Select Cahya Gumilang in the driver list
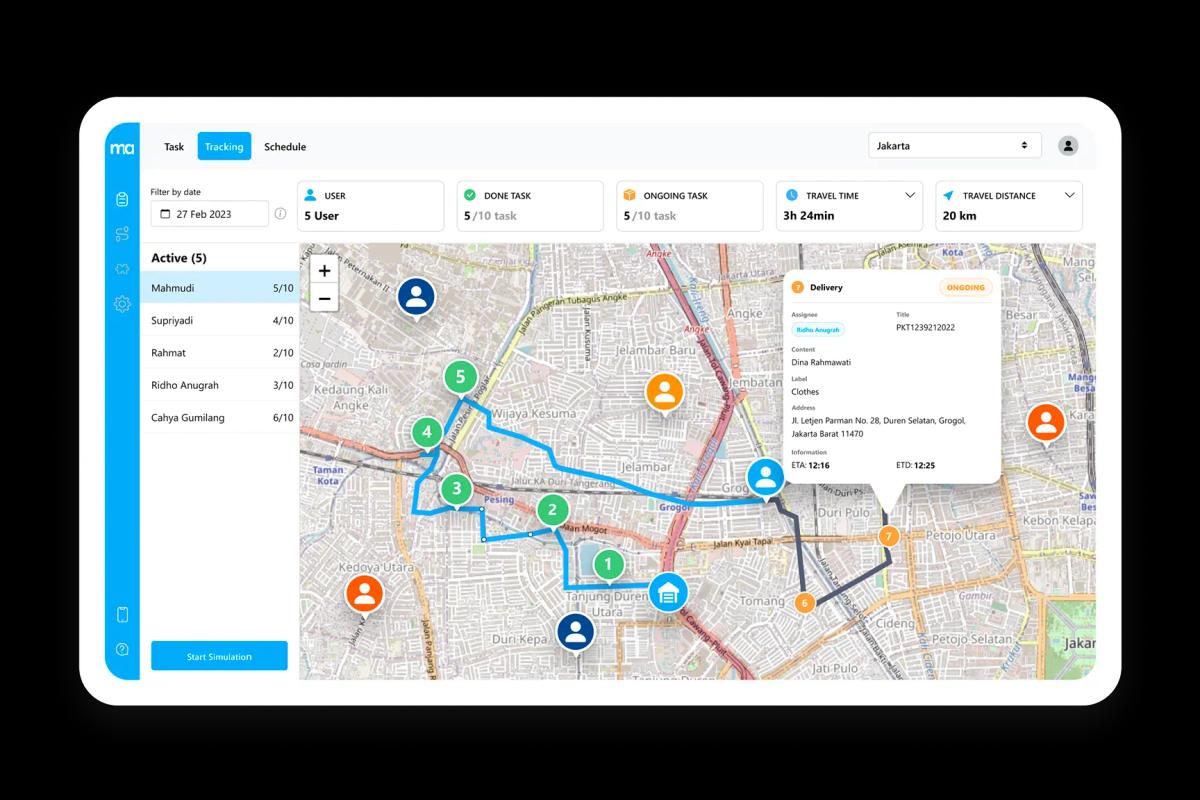 pyautogui.click(x=220, y=417)
